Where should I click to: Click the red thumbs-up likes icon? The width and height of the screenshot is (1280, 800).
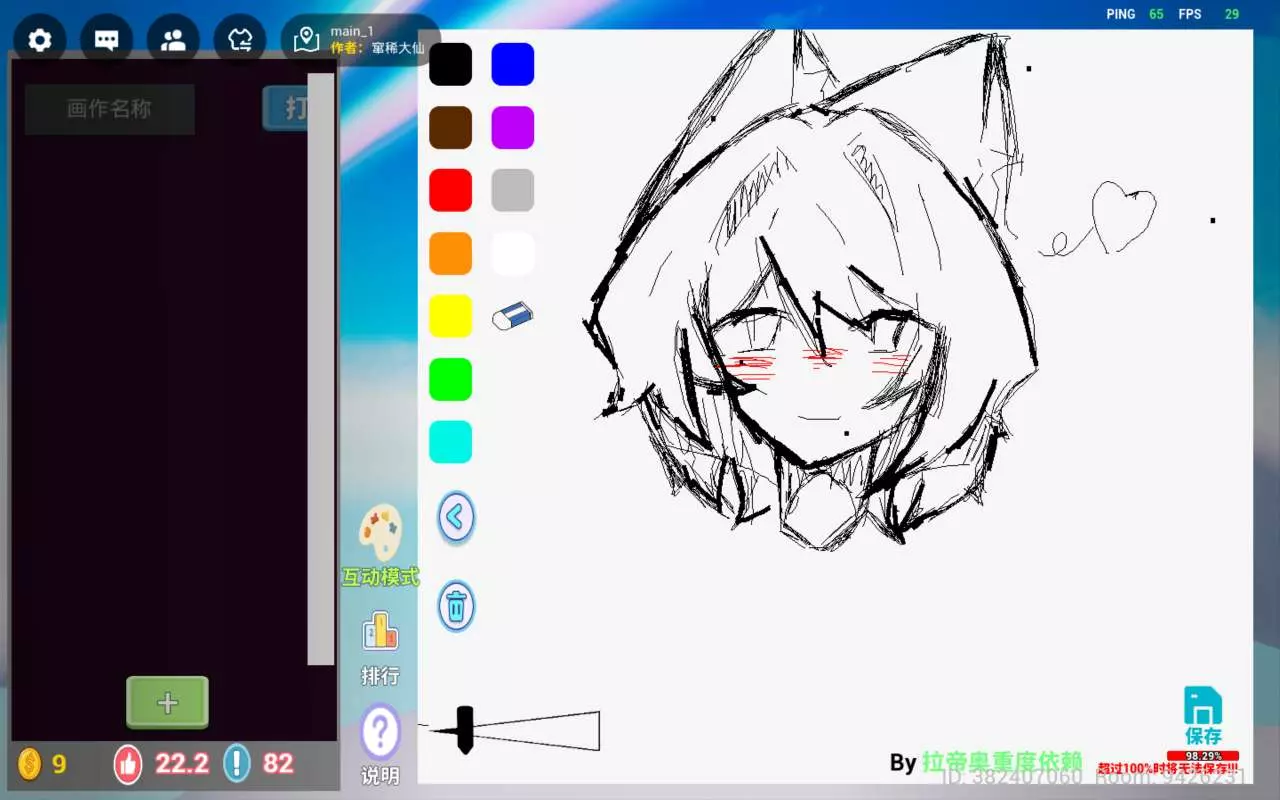point(128,764)
